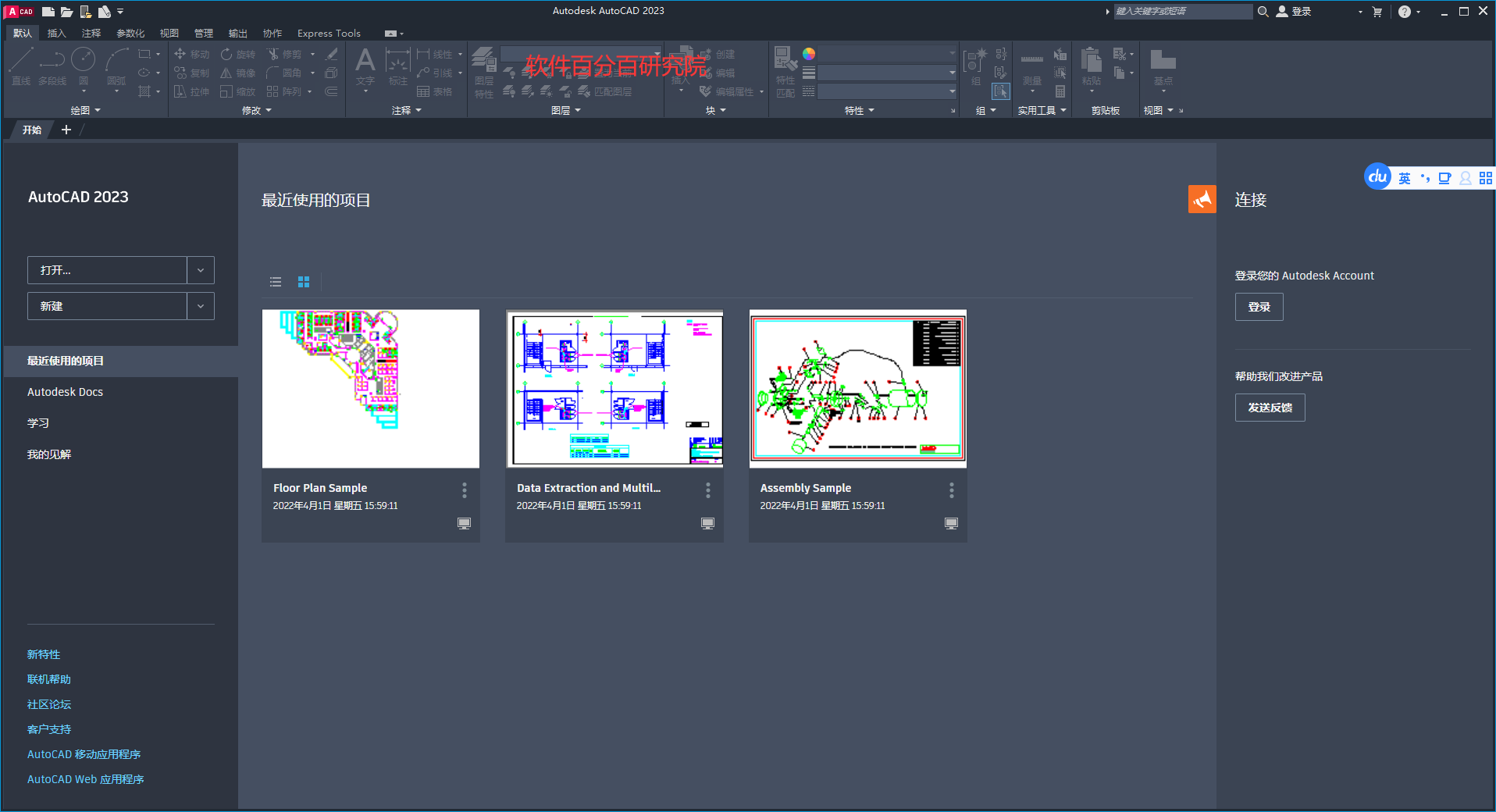Open the Quick Access Toolbar customize dropdown
The width and height of the screenshot is (1496, 812).
coord(120,12)
